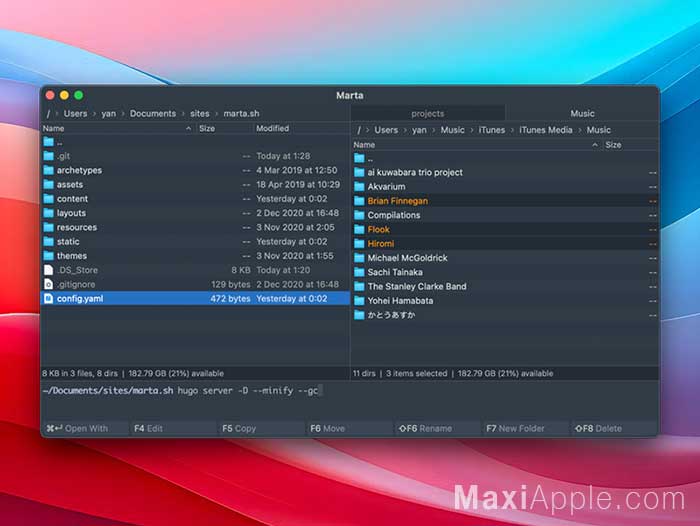
Task: Click the '8 KB in 3 files, 8 dirs' status
Action: [80, 373]
